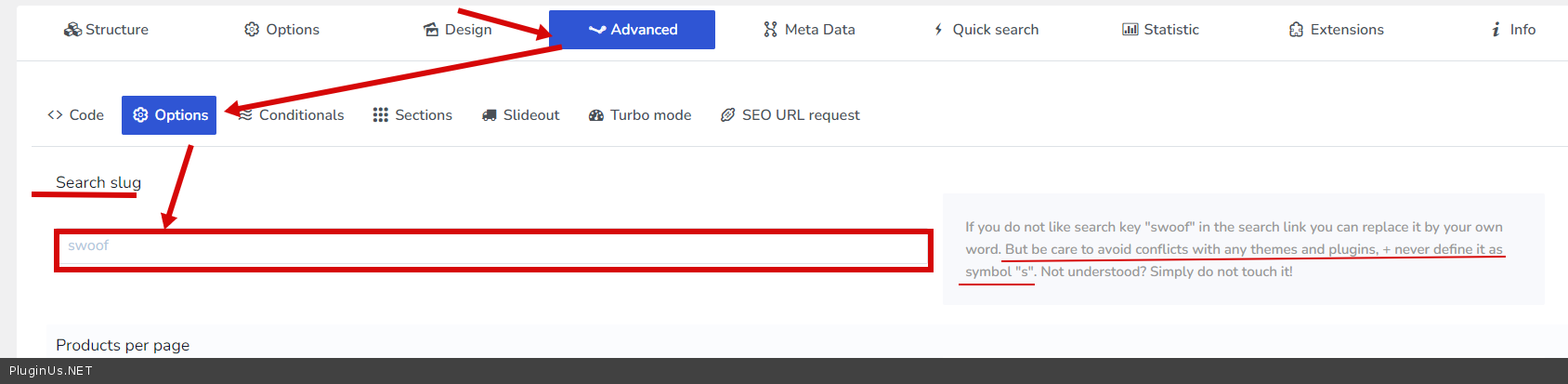The height and width of the screenshot is (384, 1568).
Task: Focus the Search slug input field
Action: (492, 246)
